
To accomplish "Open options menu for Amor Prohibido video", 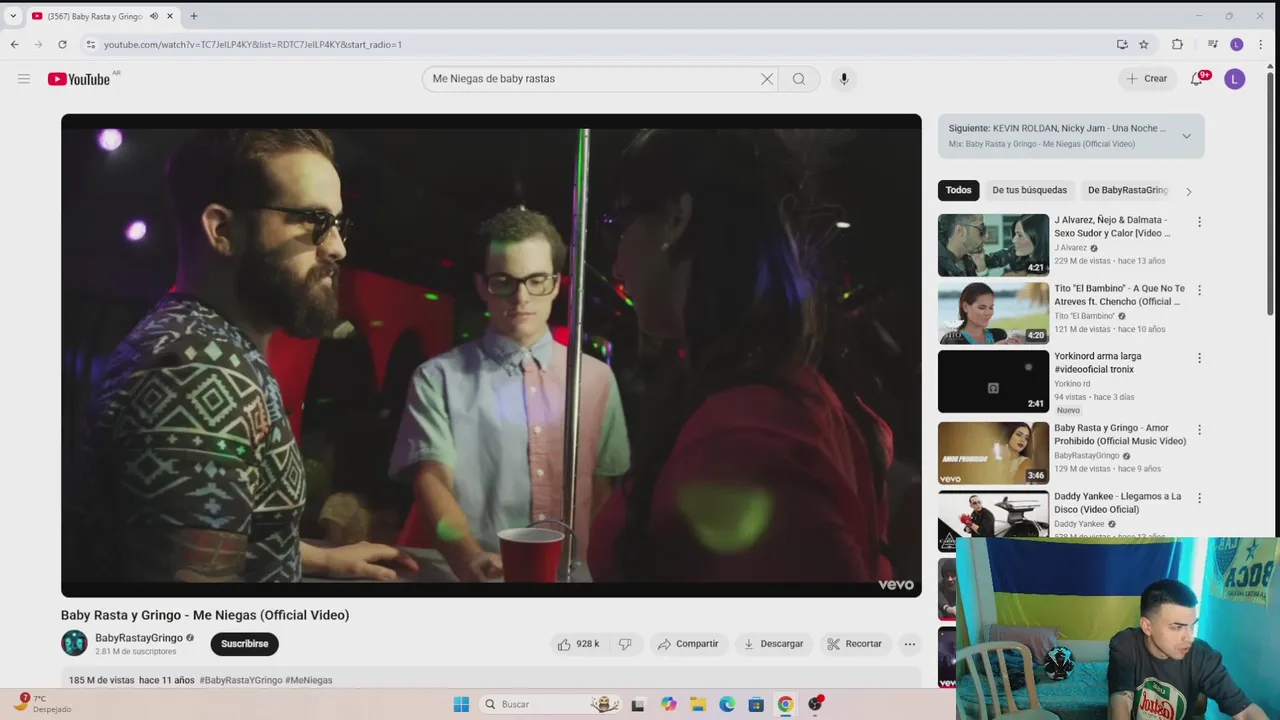I will click(x=1199, y=430).
